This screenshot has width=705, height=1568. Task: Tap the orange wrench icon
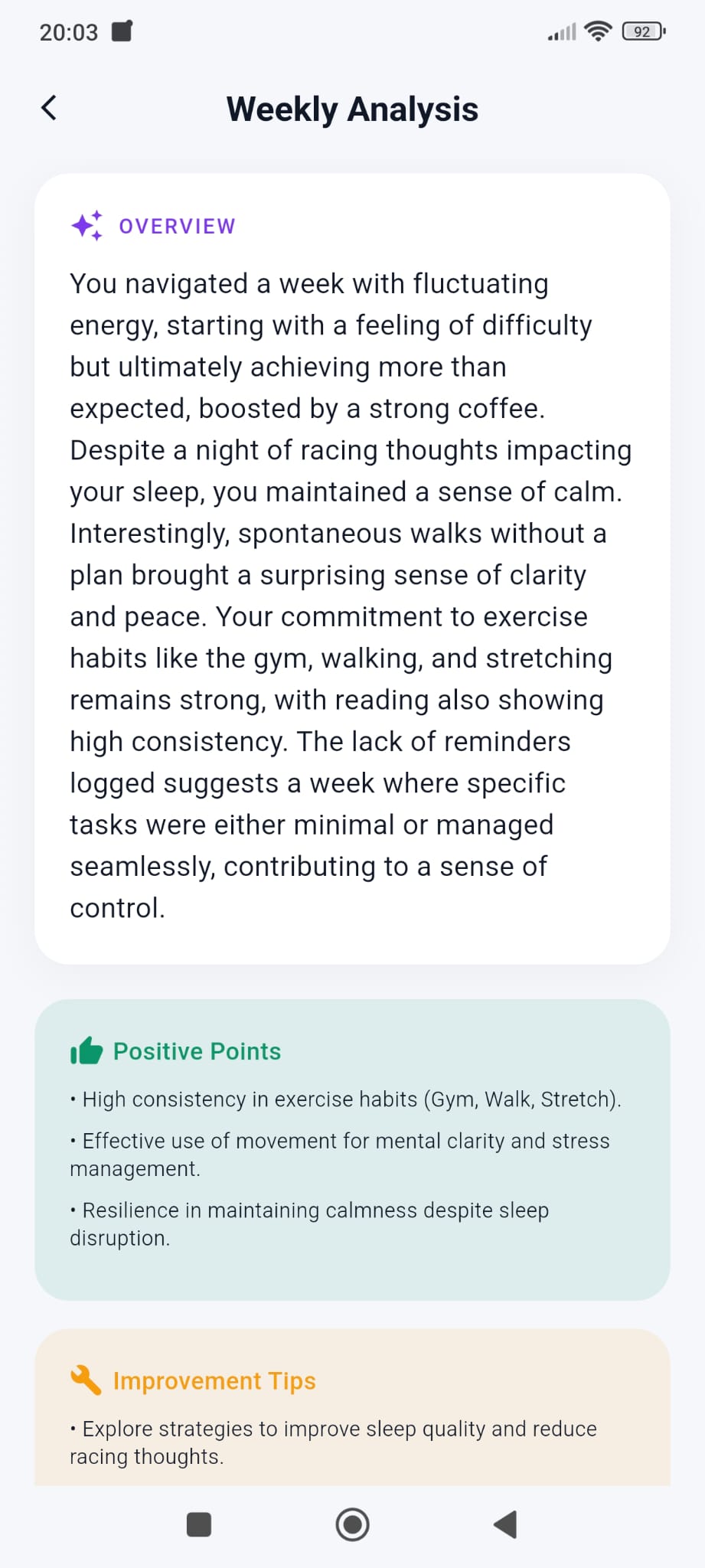pos(86,1380)
